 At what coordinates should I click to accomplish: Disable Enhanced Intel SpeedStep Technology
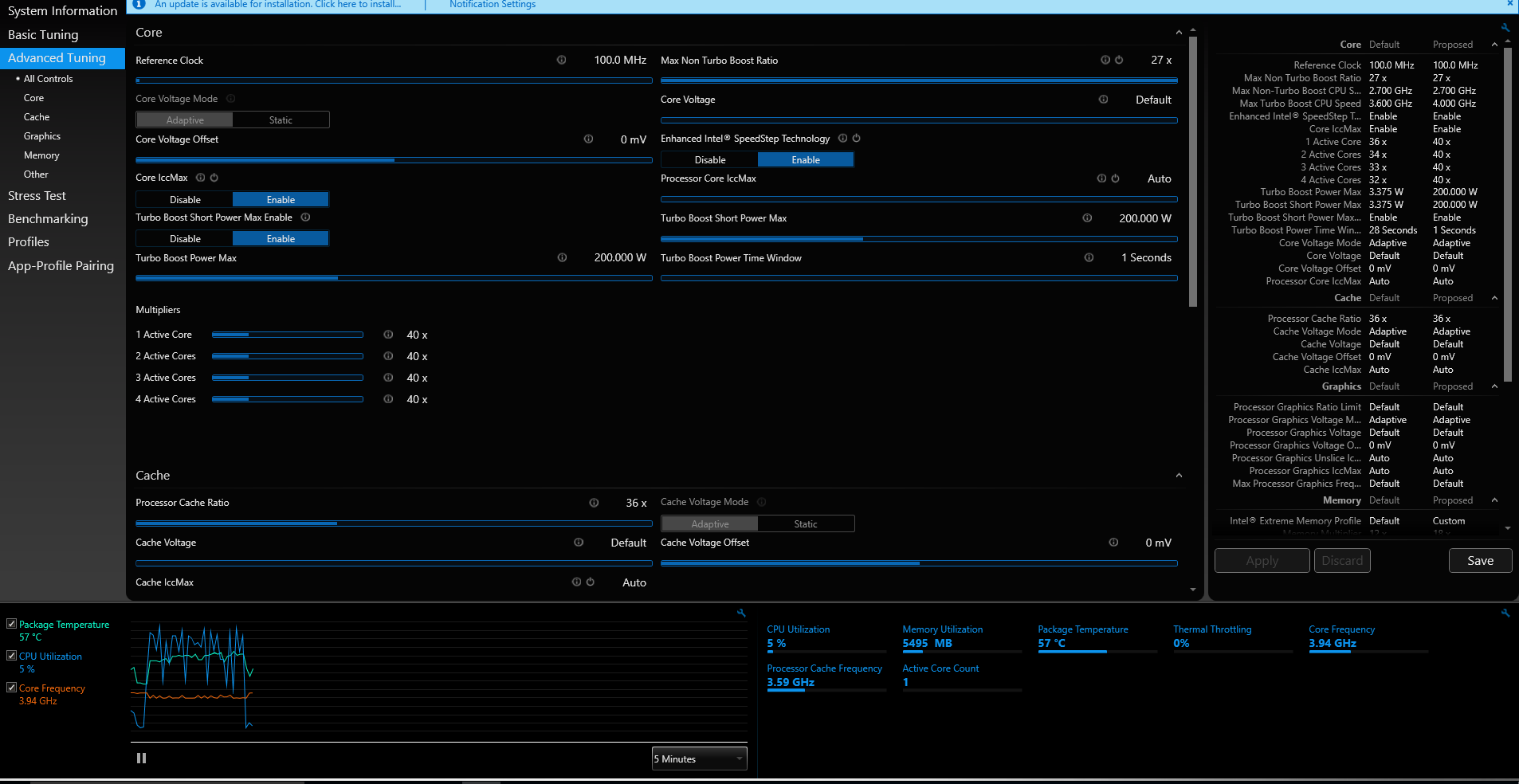click(709, 160)
